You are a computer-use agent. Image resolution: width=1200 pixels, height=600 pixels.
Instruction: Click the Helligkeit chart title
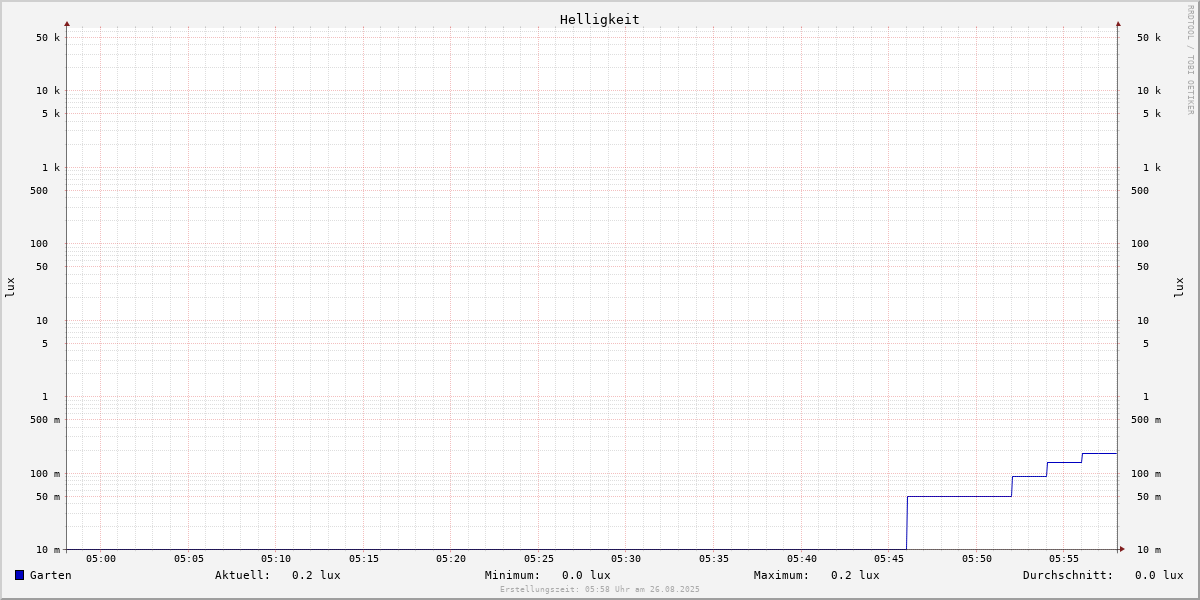[x=600, y=19]
